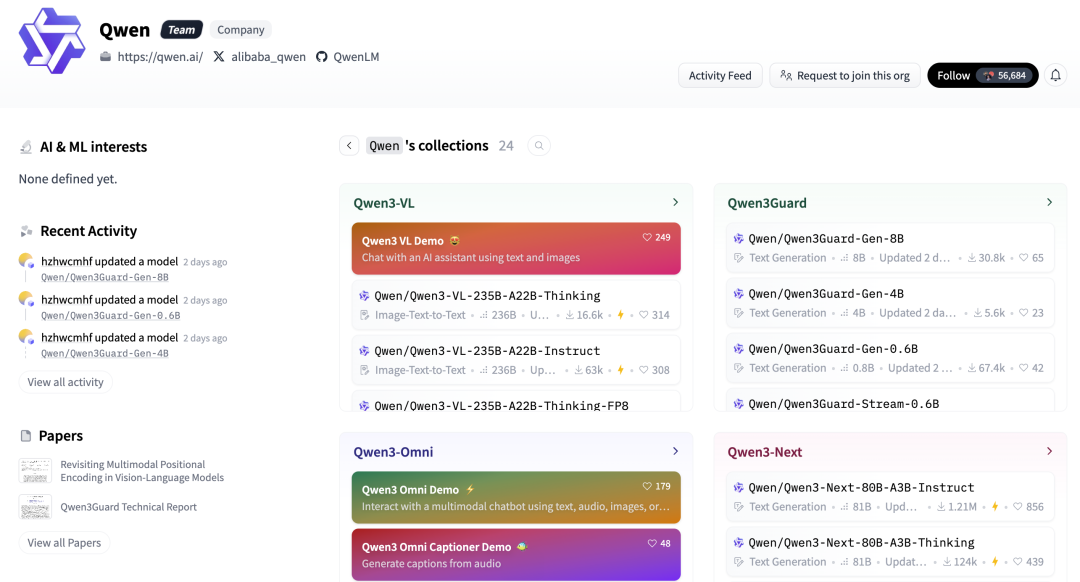Click Text Generation tag icon of Qwen3Guard-Gen-8B
The width and height of the screenshot is (1080, 582).
click(738, 258)
